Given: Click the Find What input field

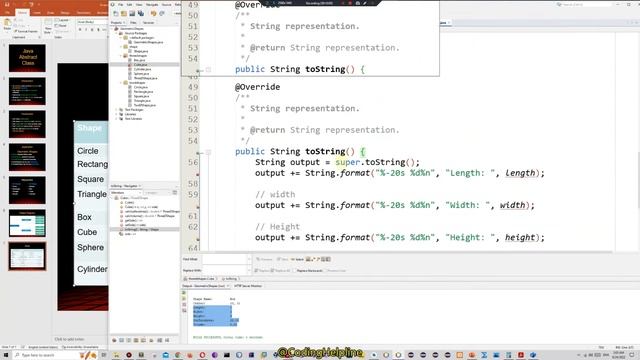Looking at the screenshot, I should pyautogui.click(x=224, y=259).
